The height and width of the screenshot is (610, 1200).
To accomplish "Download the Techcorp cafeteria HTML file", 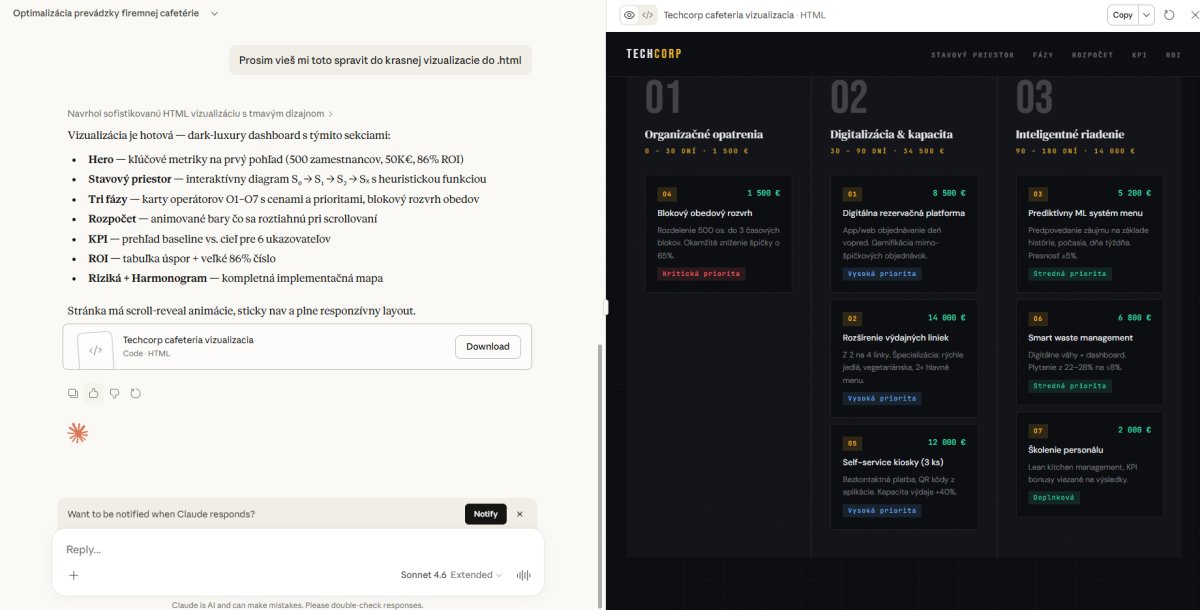I will tap(488, 347).
